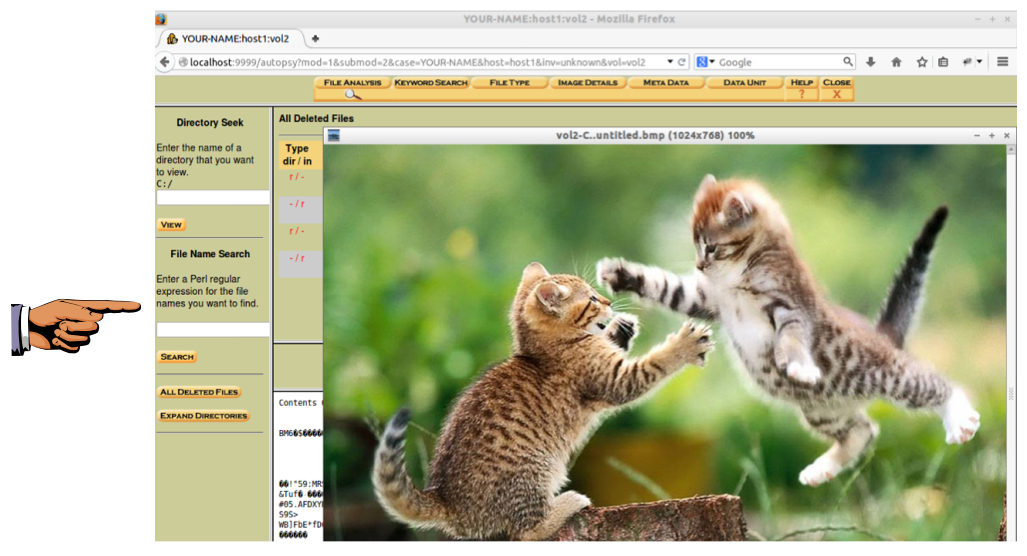Click the Expand Directories button
Viewport: 1027px width, 556px height.
pos(204,416)
